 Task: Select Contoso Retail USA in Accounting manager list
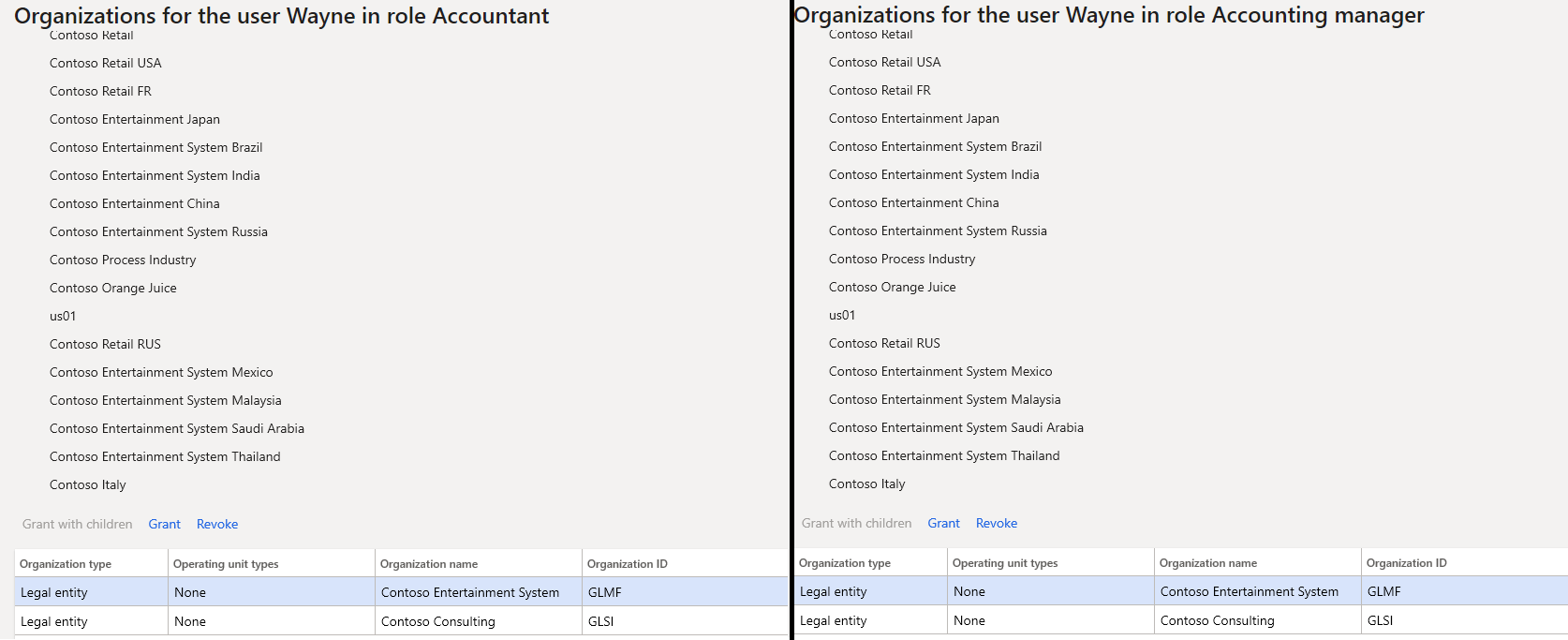(885, 62)
